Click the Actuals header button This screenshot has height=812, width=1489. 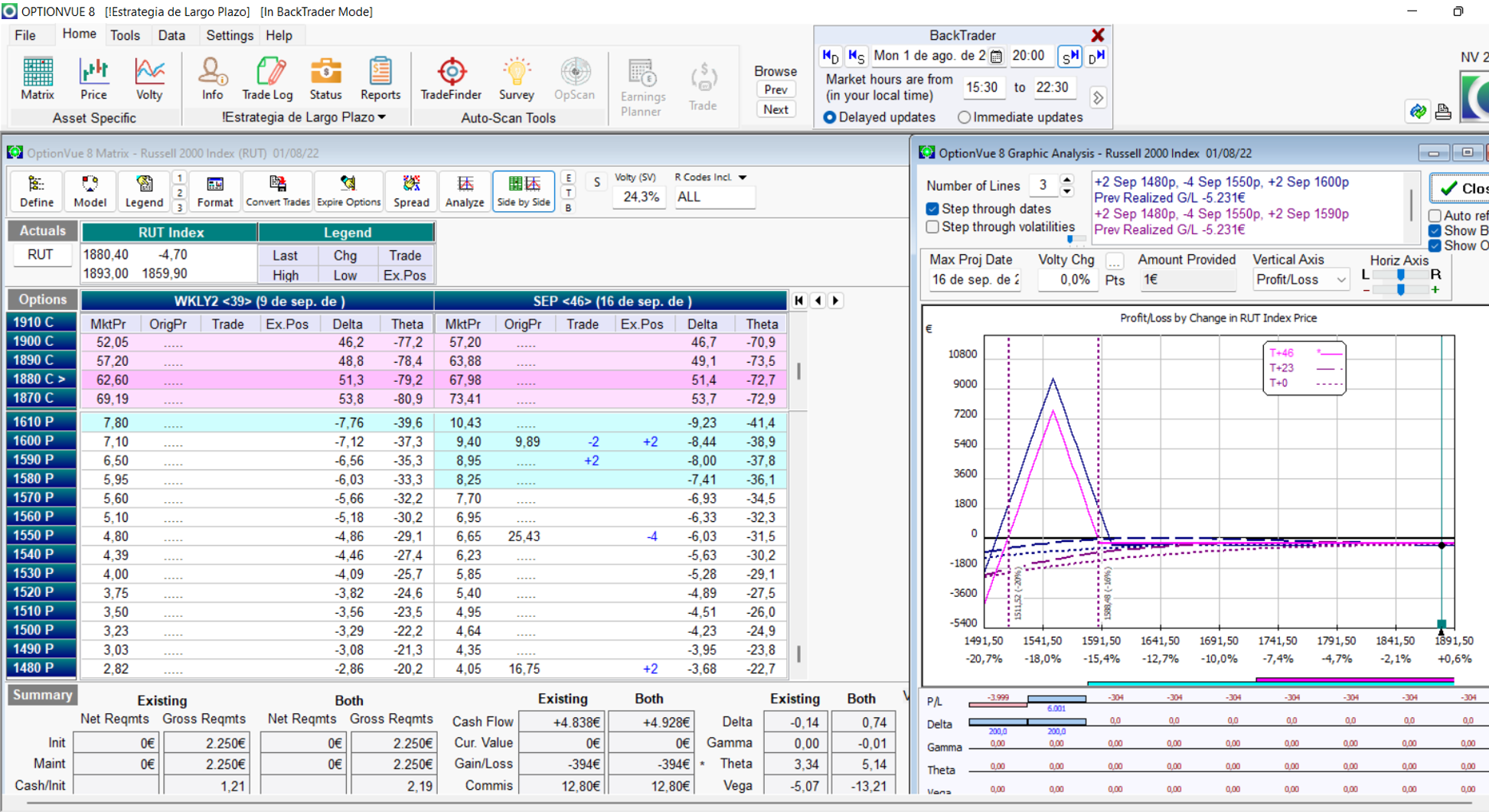[42, 231]
